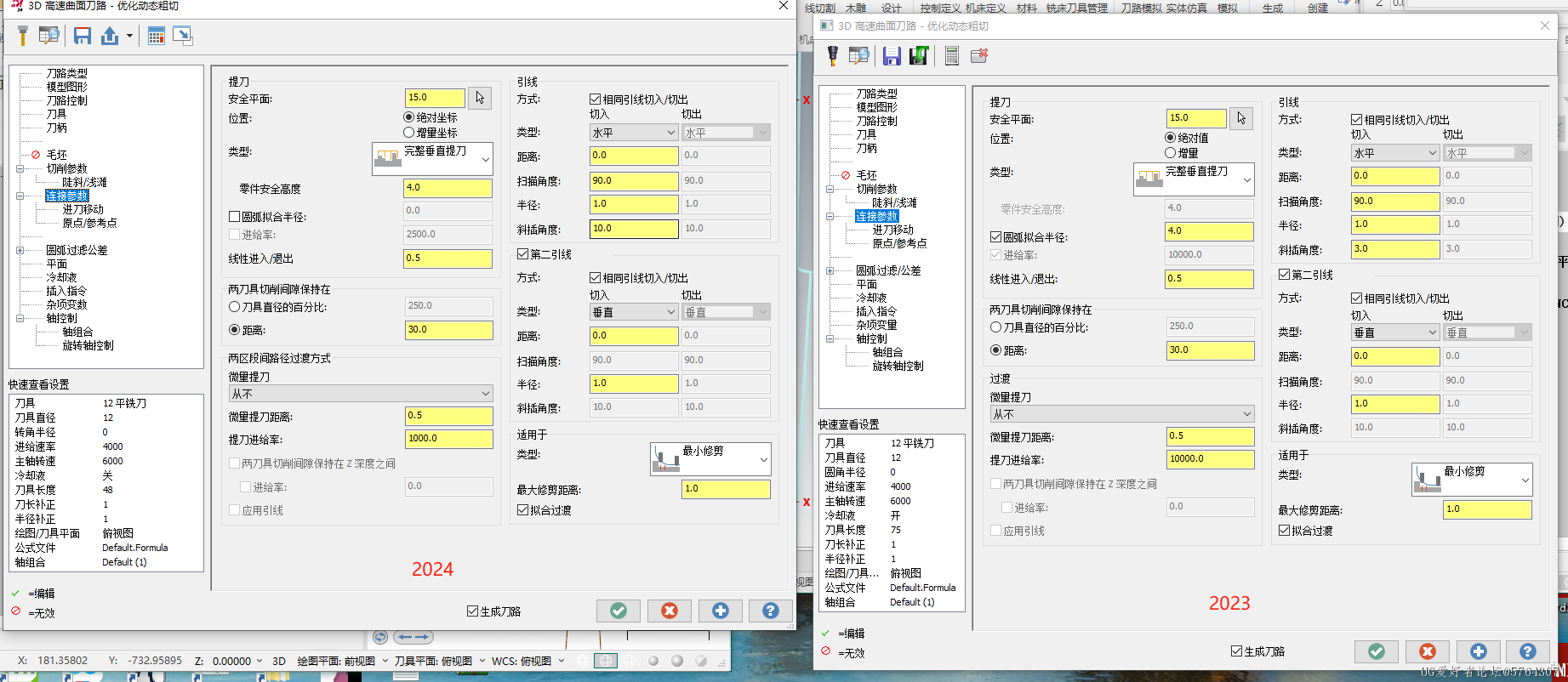Open 木雕 tab in the top ribbon

tap(856, 8)
